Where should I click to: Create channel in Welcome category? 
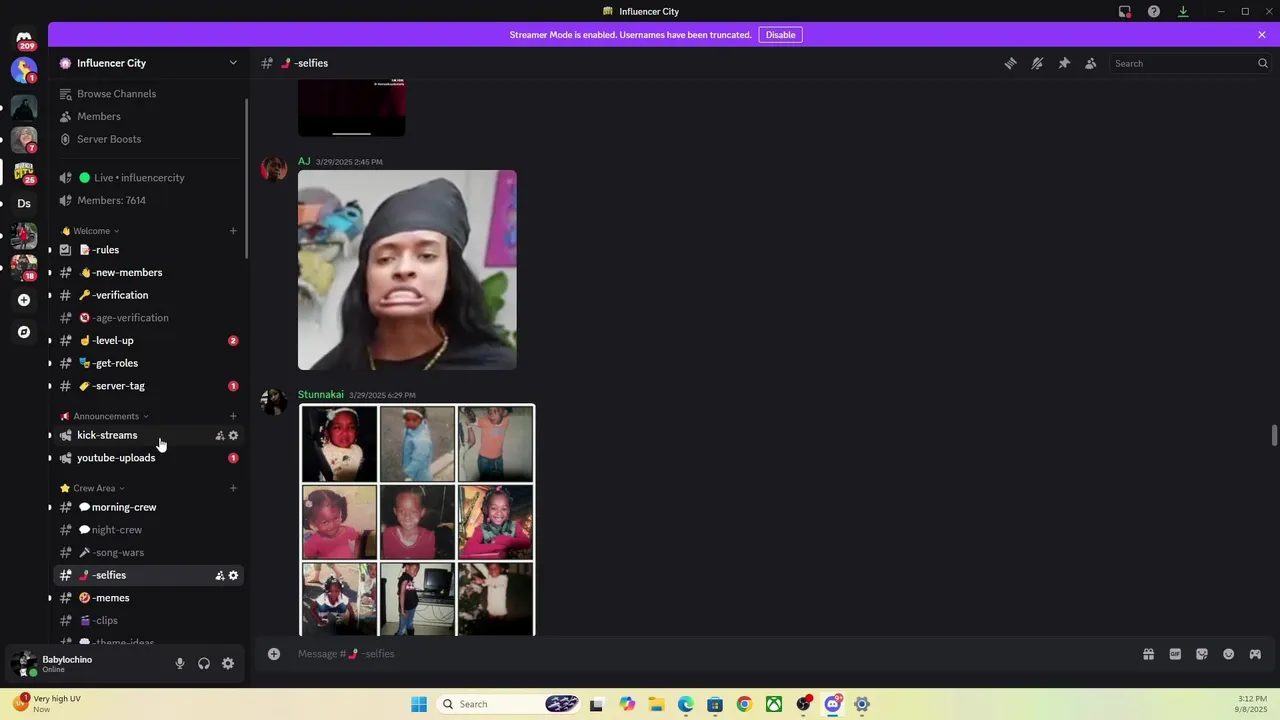tap(233, 231)
